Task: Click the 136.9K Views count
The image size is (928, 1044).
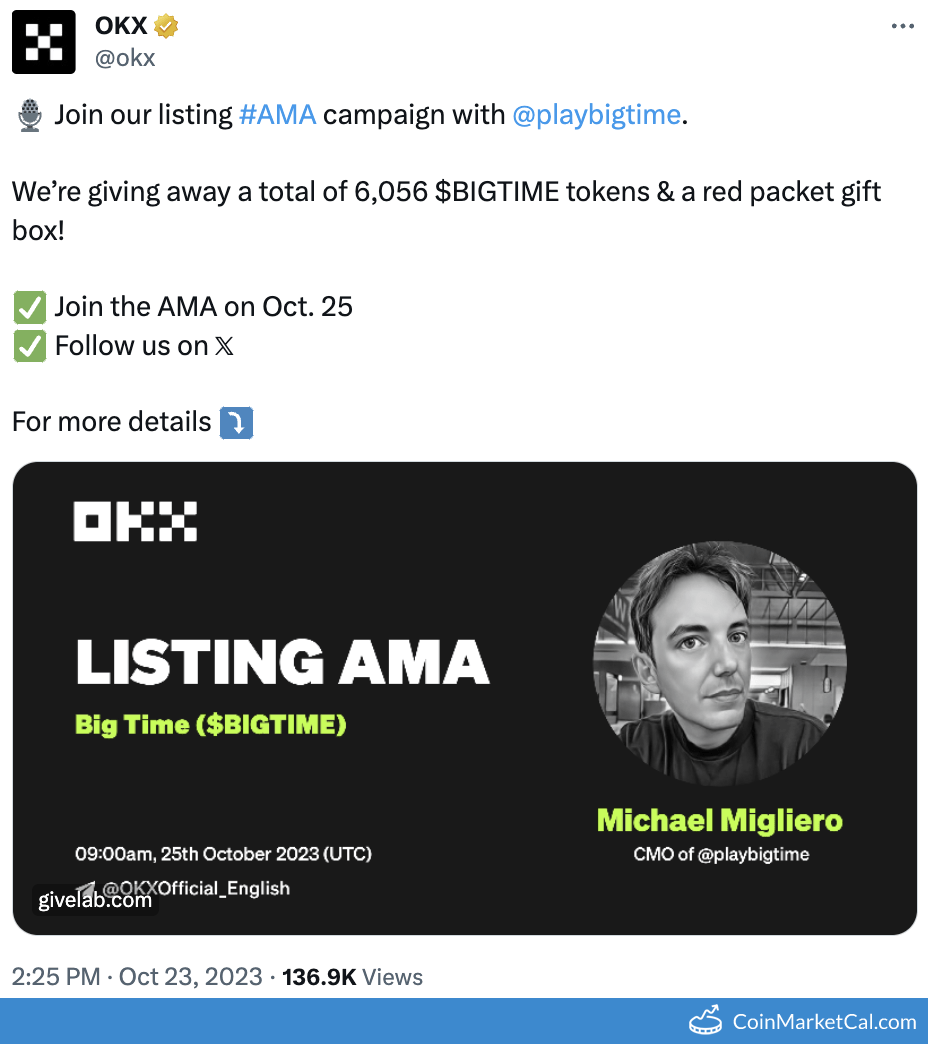Action: (x=352, y=977)
